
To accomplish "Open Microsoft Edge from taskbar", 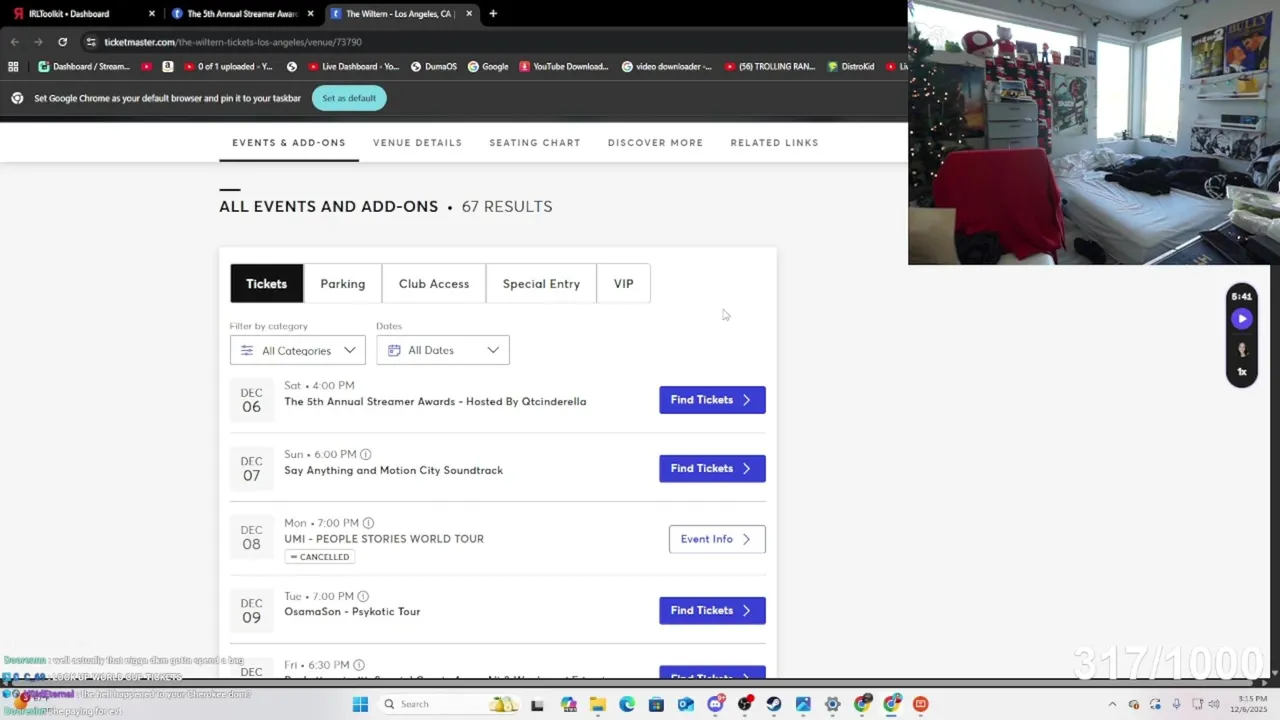I will (627, 704).
